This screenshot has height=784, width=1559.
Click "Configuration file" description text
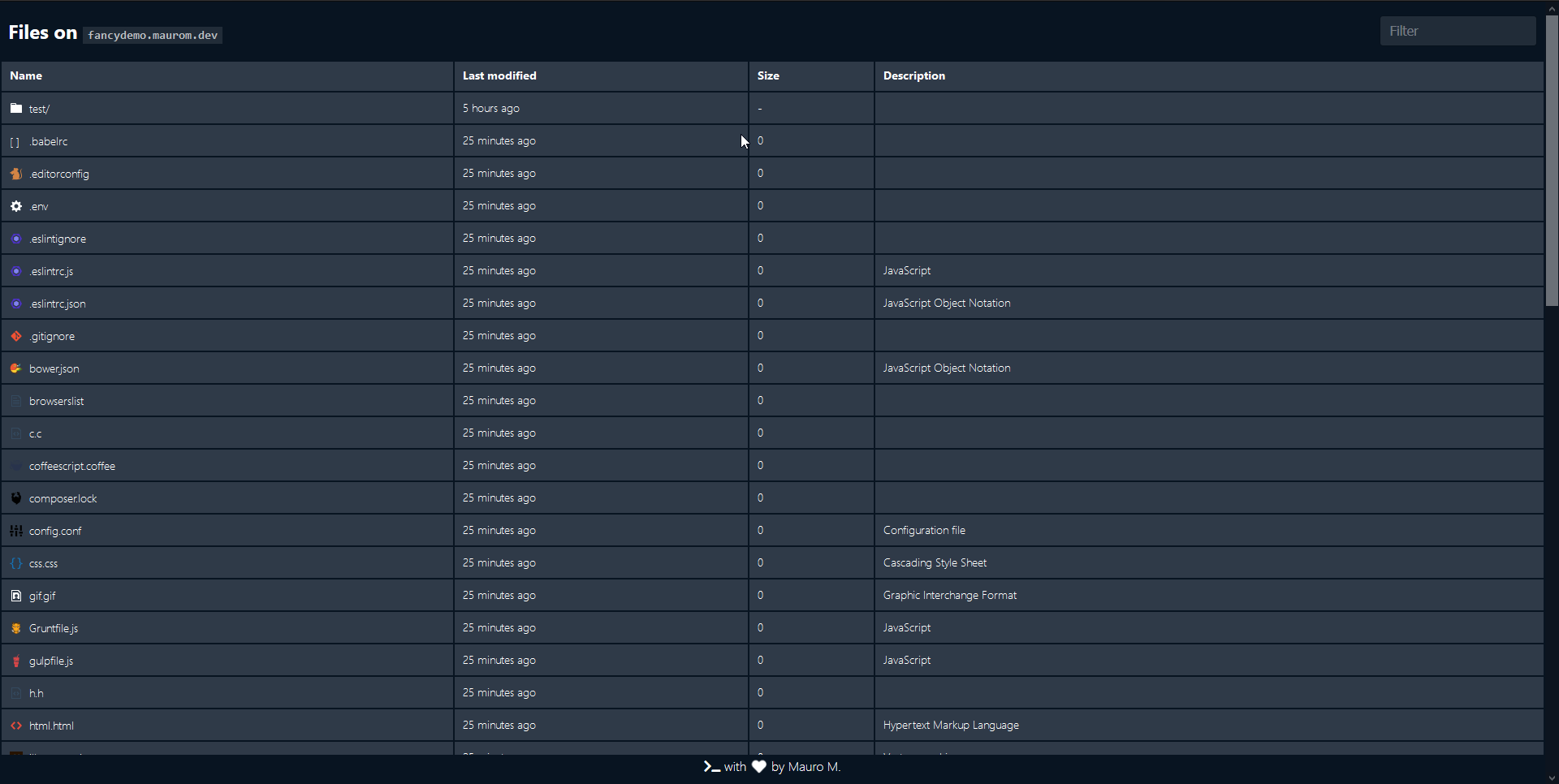(924, 530)
